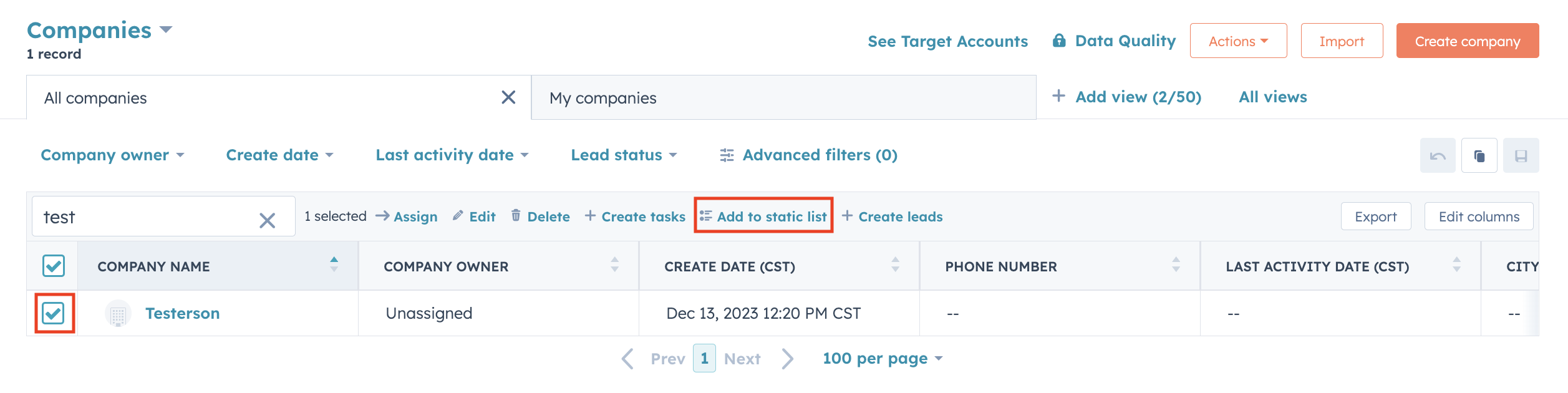The height and width of the screenshot is (393, 1568).
Task: Delete selected company via trash icon
Action: tap(541, 216)
